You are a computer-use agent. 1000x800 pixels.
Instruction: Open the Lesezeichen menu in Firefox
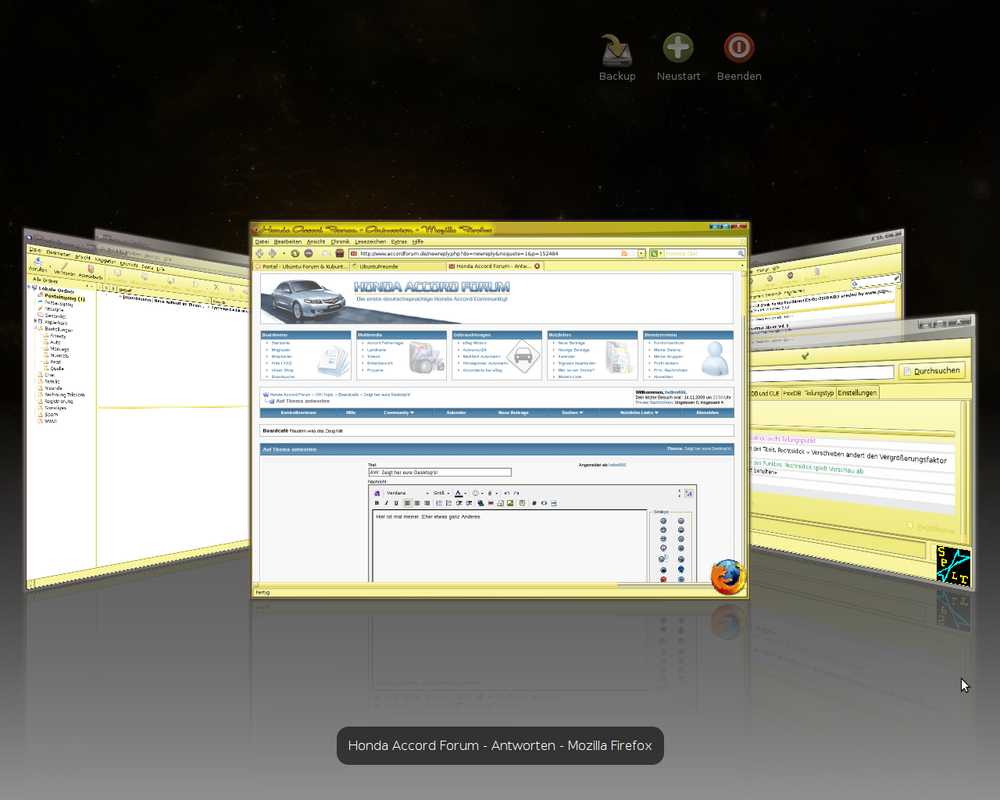point(369,242)
